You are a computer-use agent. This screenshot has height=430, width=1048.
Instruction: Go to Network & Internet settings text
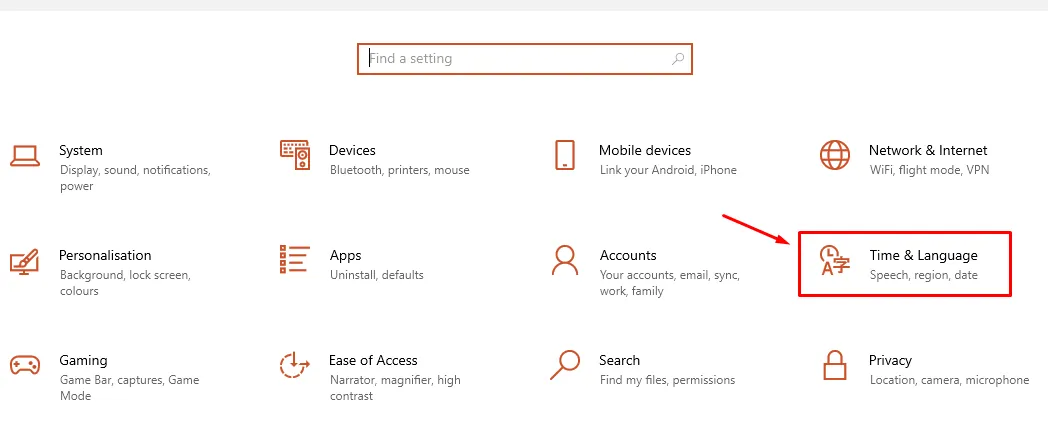pos(928,150)
